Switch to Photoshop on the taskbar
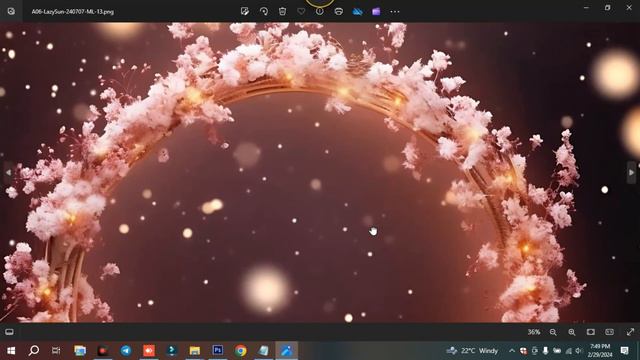 218,350
